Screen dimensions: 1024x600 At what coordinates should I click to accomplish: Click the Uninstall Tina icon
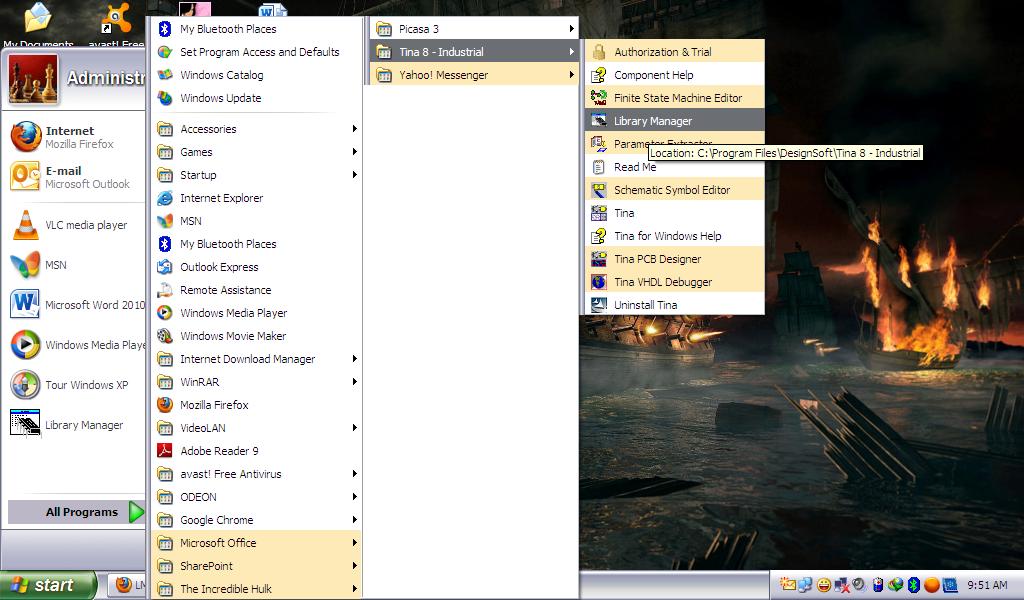(x=598, y=305)
